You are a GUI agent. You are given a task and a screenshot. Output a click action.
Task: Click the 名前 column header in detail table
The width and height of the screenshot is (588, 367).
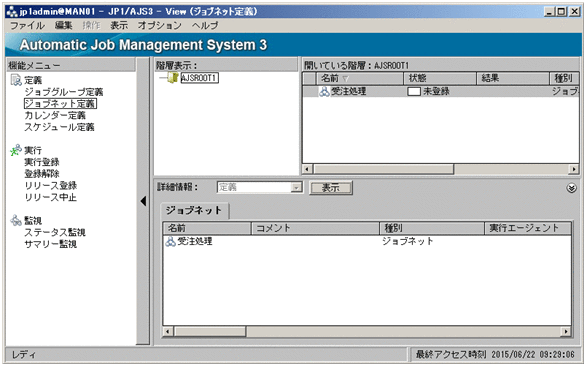207,228
